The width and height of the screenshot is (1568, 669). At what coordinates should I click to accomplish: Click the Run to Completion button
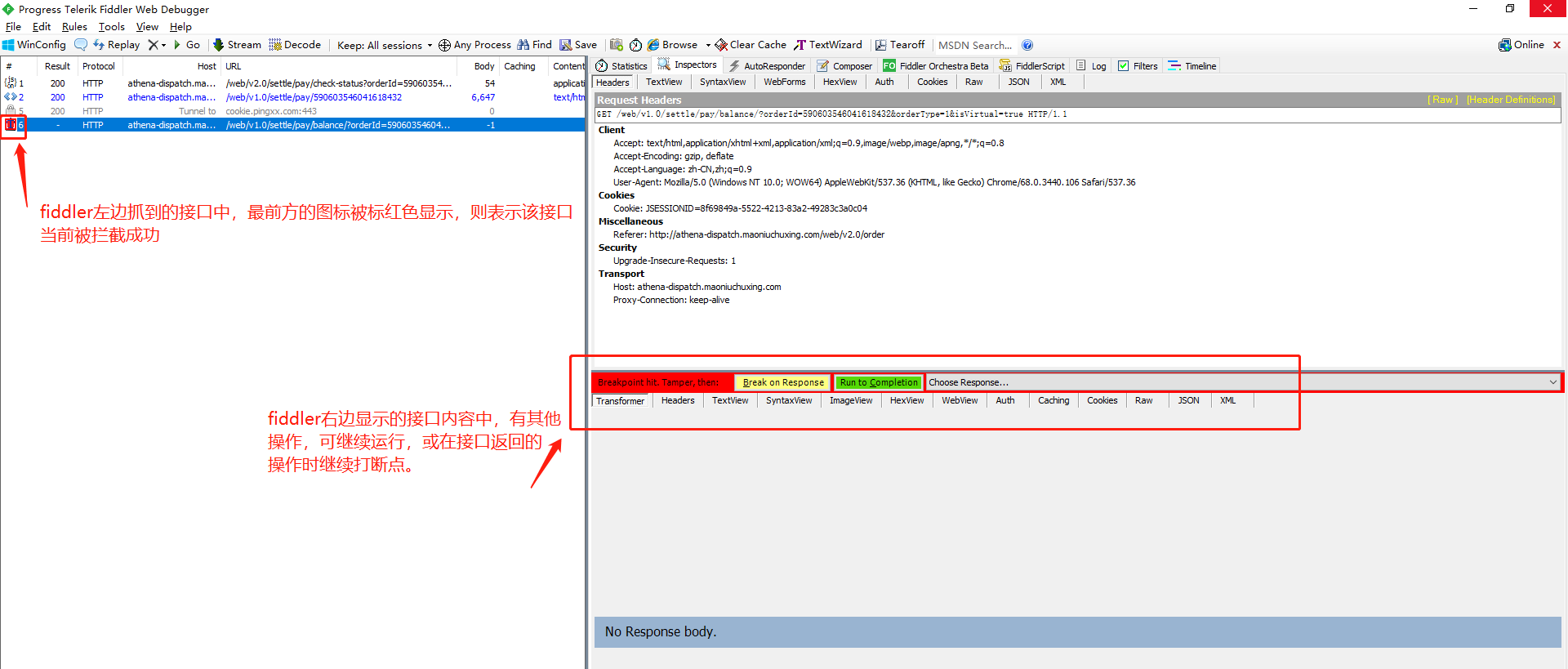879,382
